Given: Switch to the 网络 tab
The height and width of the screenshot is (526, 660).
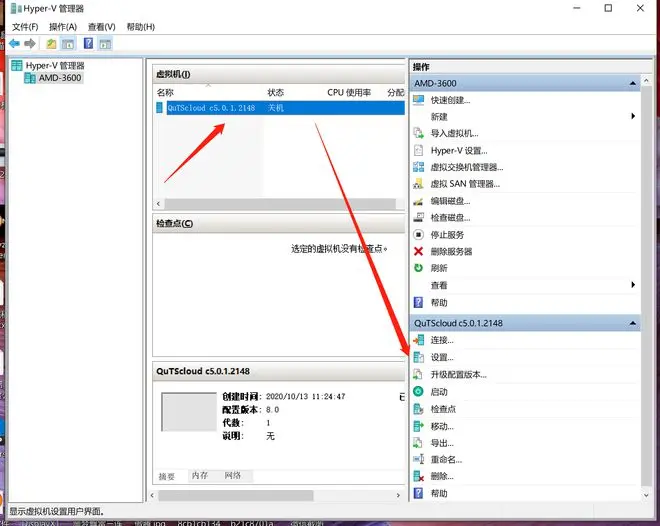Looking at the screenshot, I should [x=233, y=476].
